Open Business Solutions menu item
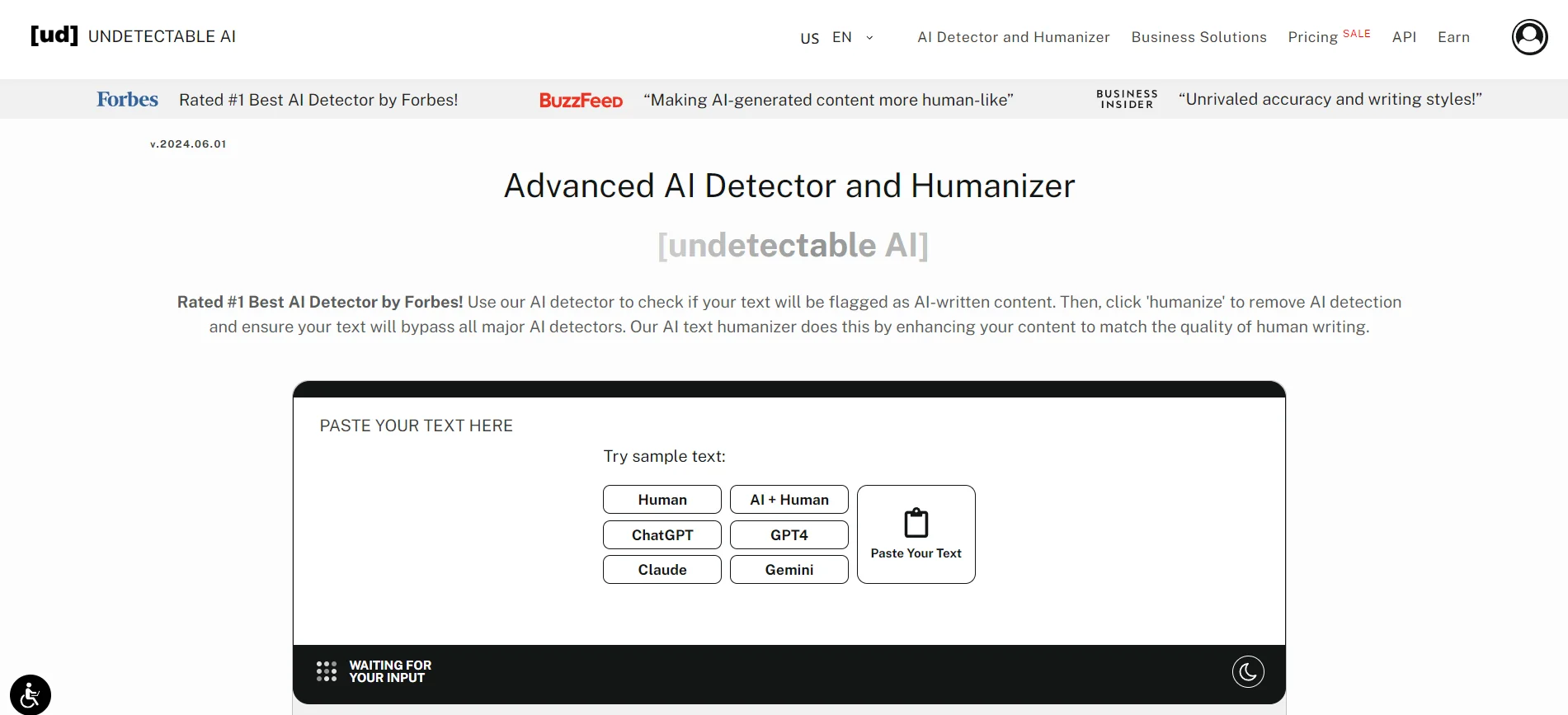The image size is (1568, 715). [x=1198, y=37]
